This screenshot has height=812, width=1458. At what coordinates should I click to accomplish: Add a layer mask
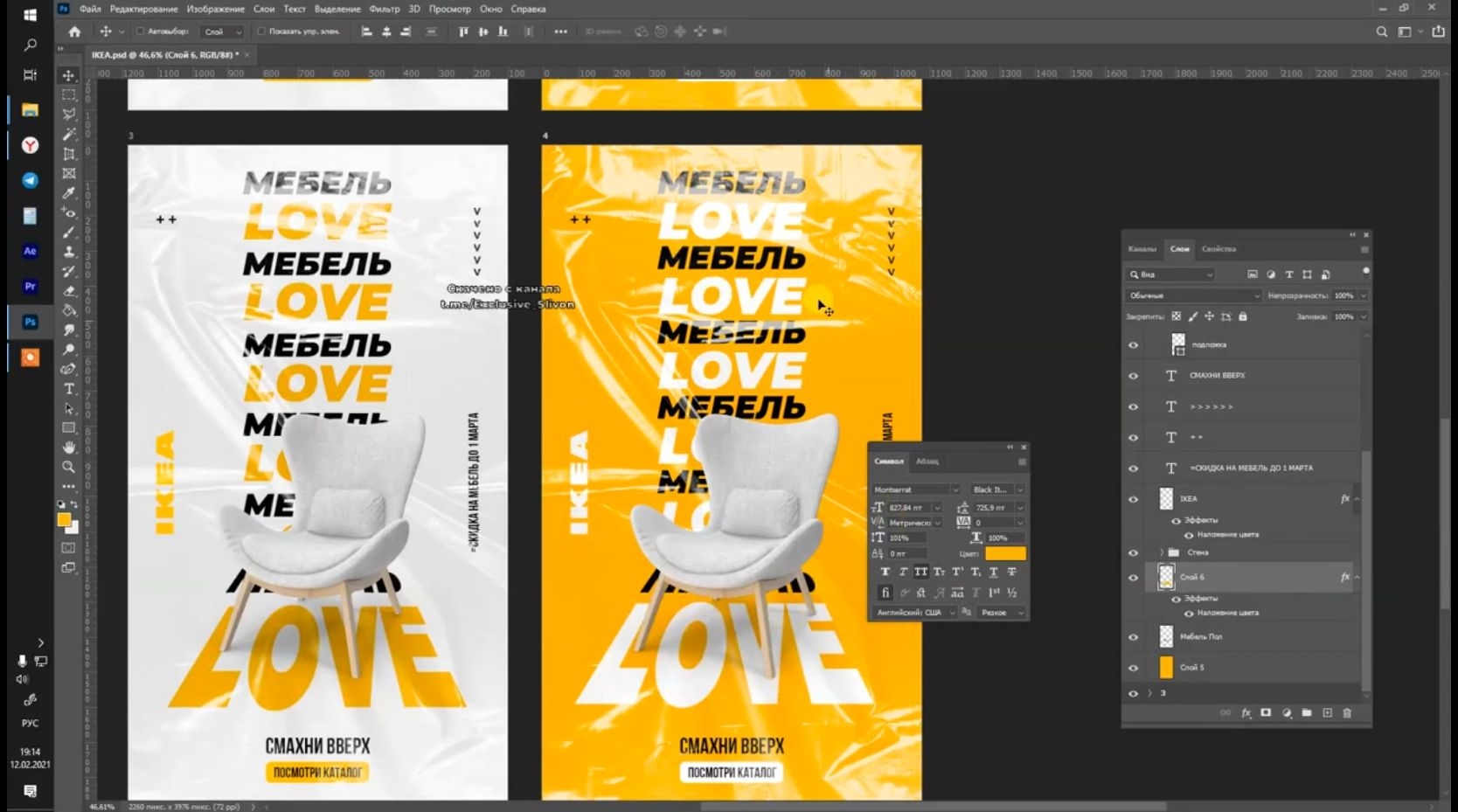[x=1266, y=713]
